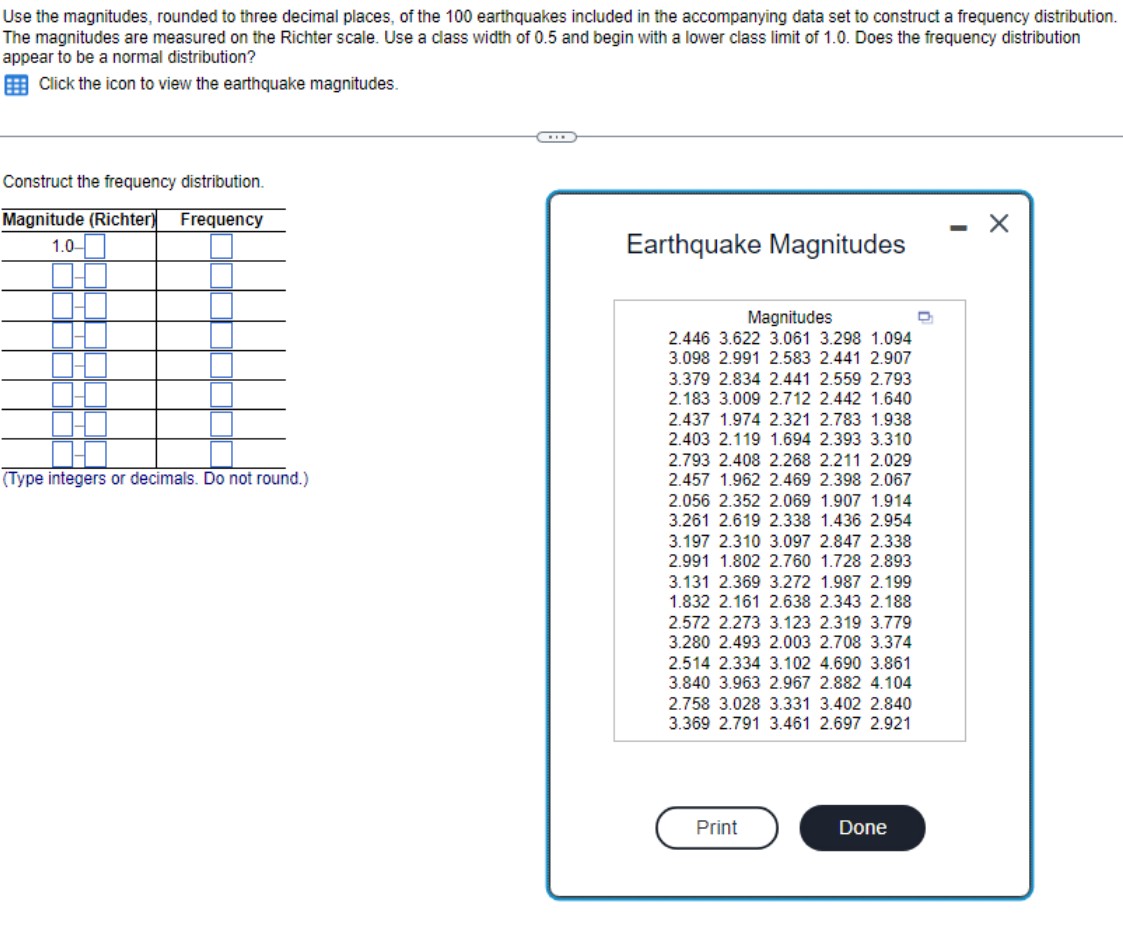Viewport: 1123px width, 925px height.
Task: Select the second row Frequency box
Action: point(222,275)
